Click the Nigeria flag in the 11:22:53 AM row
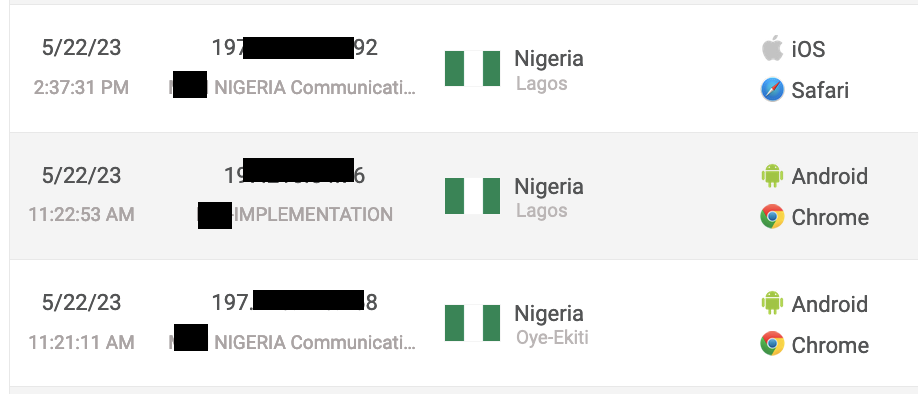The width and height of the screenshot is (918, 394). click(472, 196)
